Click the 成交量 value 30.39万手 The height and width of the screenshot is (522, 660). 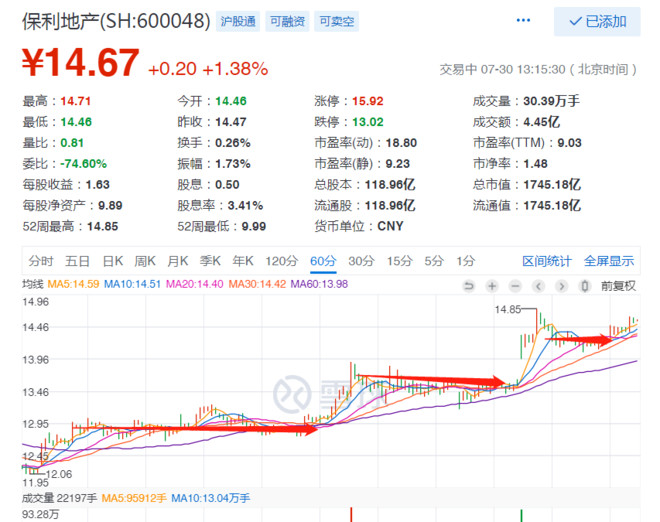pyautogui.click(x=551, y=101)
